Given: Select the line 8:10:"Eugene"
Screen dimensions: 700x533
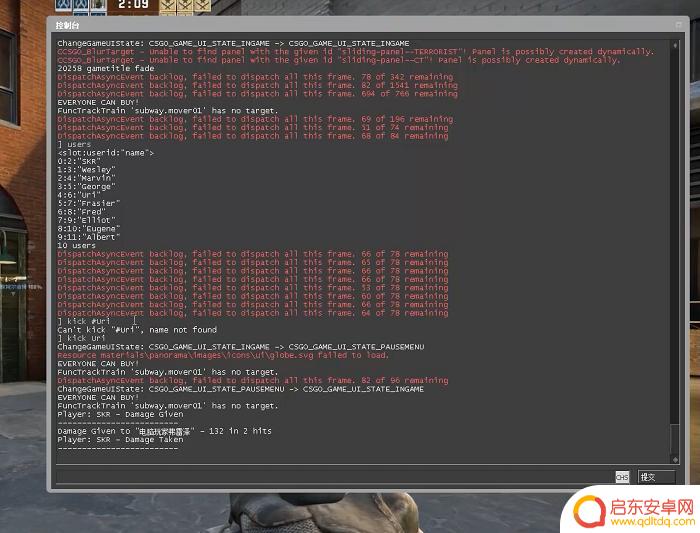Looking at the screenshot, I should [89, 229].
